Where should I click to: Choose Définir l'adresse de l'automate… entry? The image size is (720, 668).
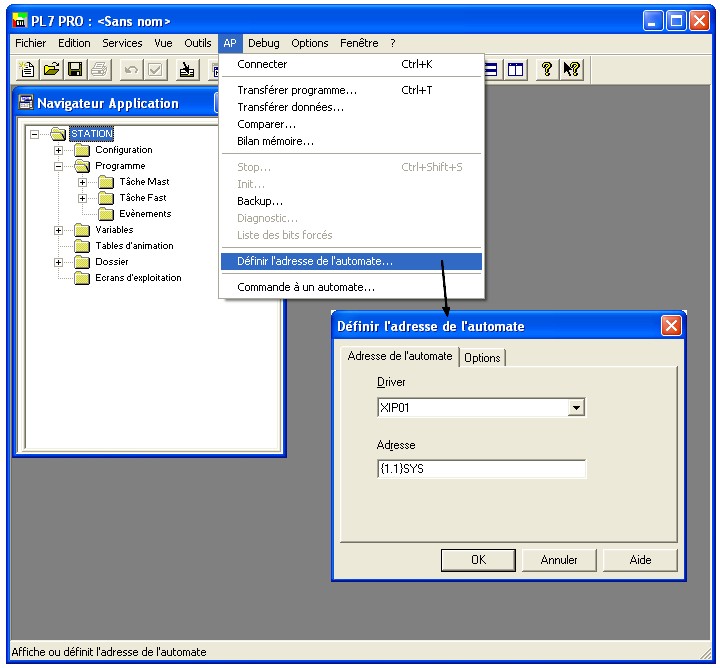[351, 261]
